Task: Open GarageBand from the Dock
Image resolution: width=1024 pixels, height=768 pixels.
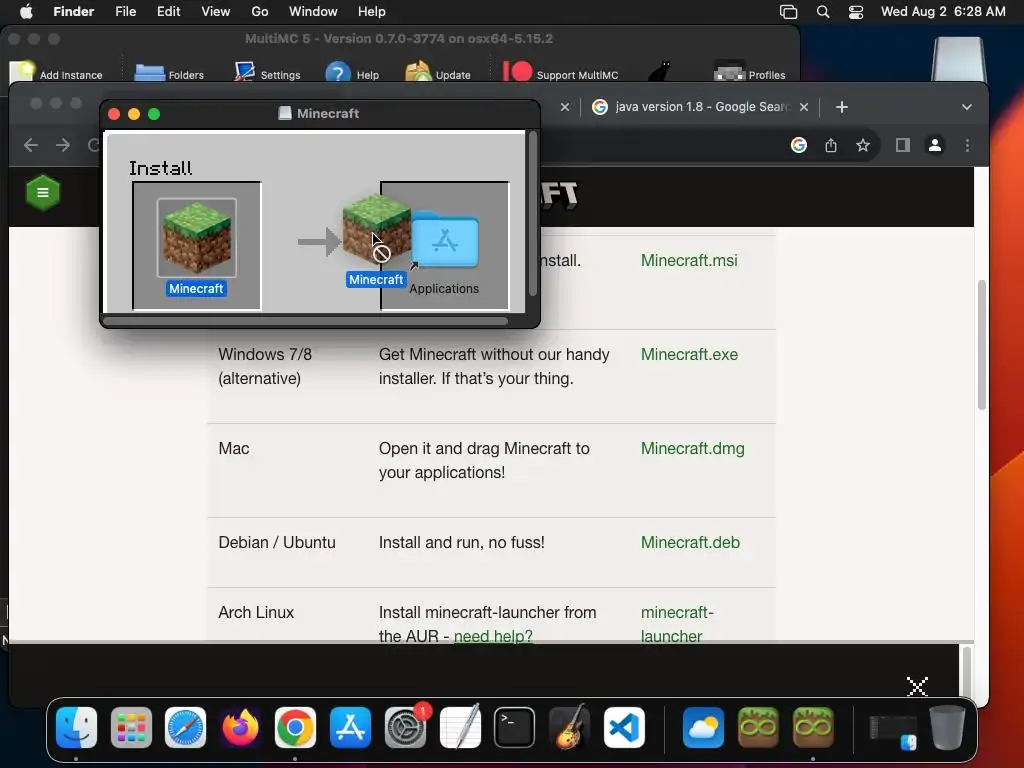Action: point(569,727)
